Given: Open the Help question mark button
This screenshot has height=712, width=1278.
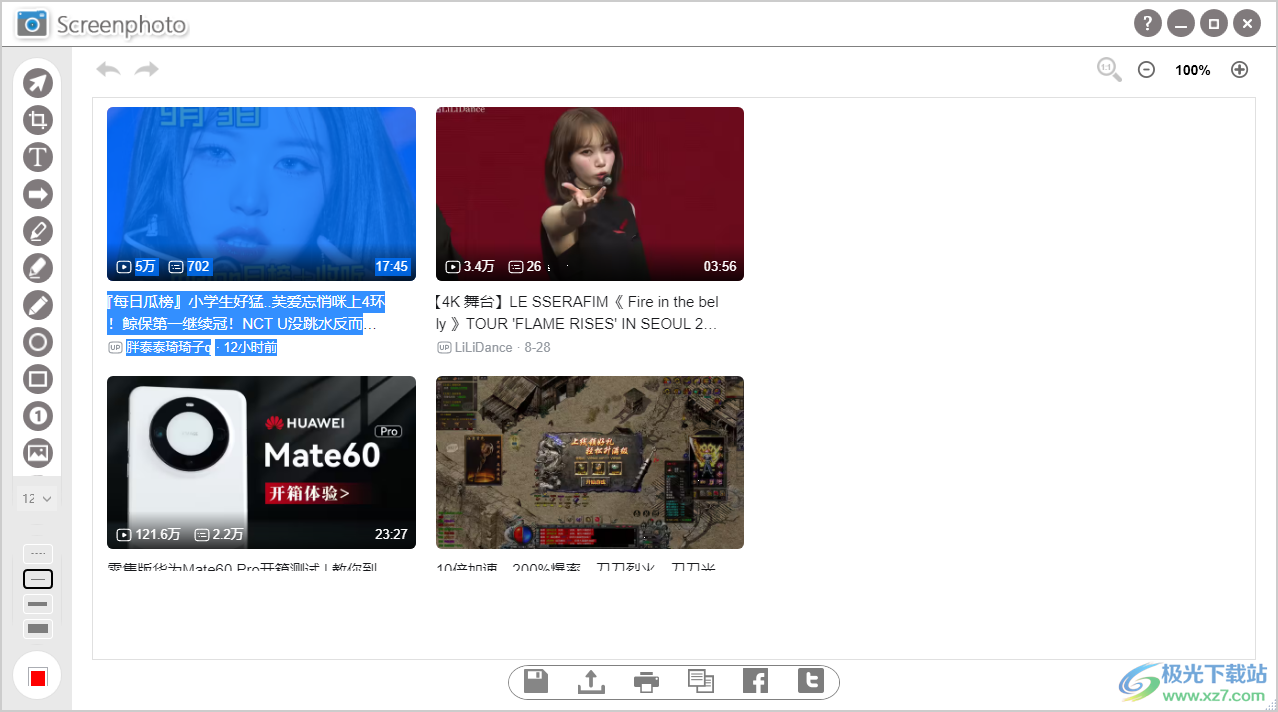Looking at the screenshot, I should (1147, 23).
